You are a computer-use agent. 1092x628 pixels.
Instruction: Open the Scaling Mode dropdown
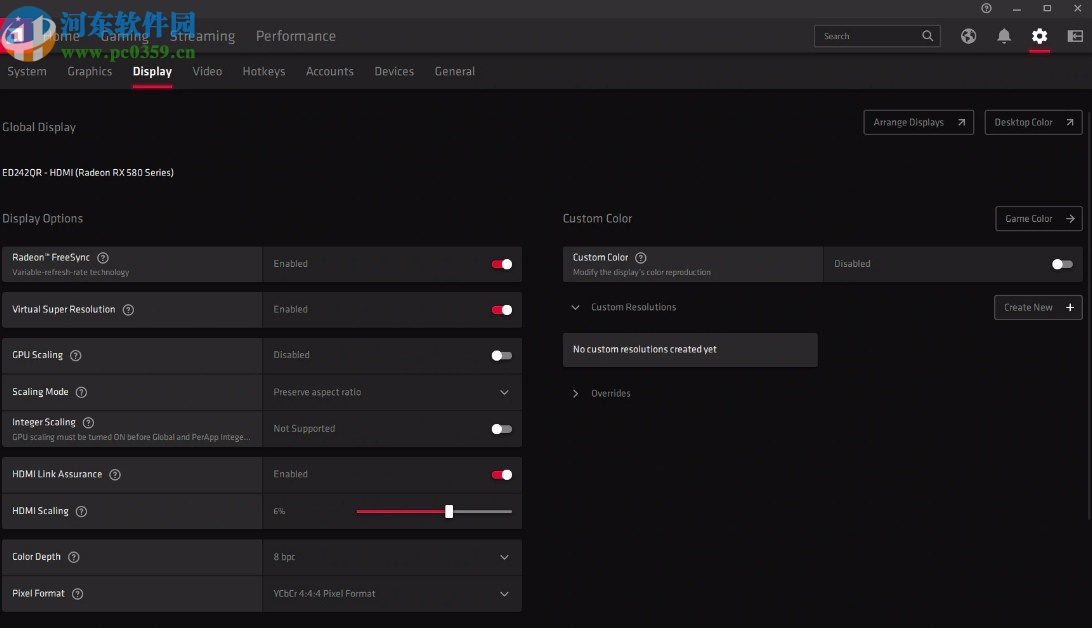(504, 392)
